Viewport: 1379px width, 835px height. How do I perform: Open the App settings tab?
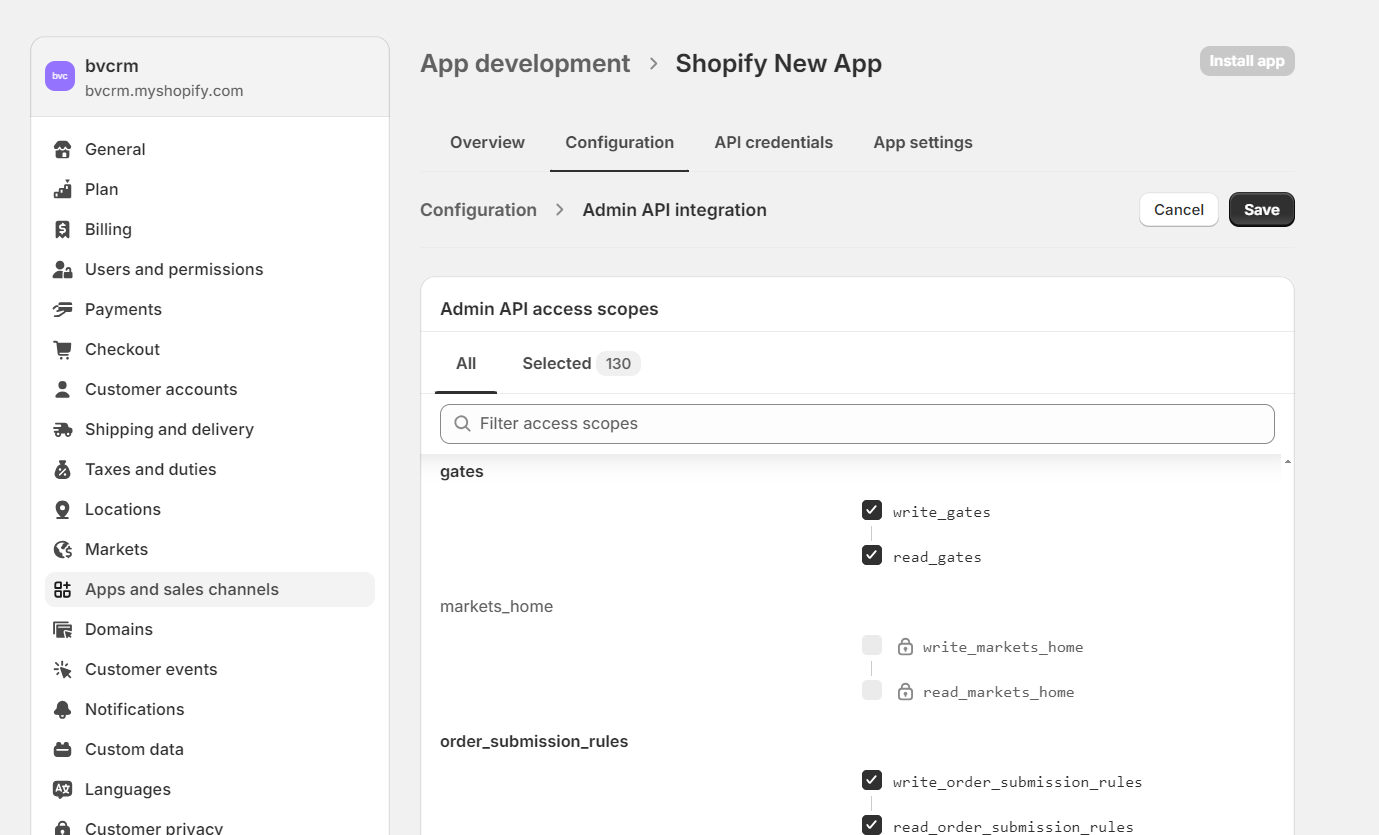click(x=923, y=142)
